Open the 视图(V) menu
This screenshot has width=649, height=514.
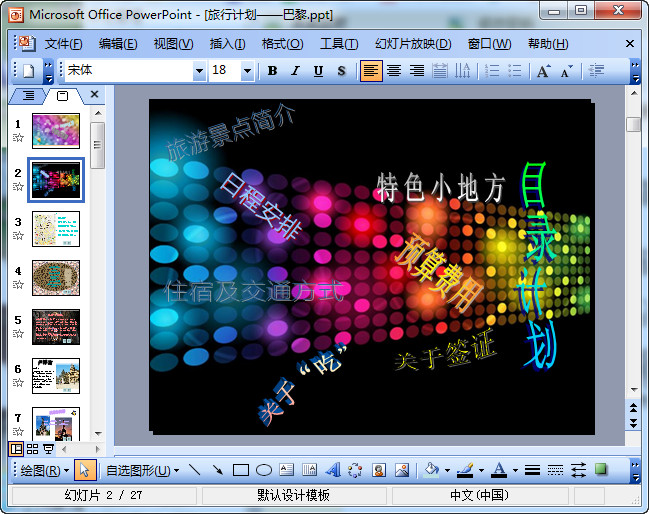pos(173,44)
